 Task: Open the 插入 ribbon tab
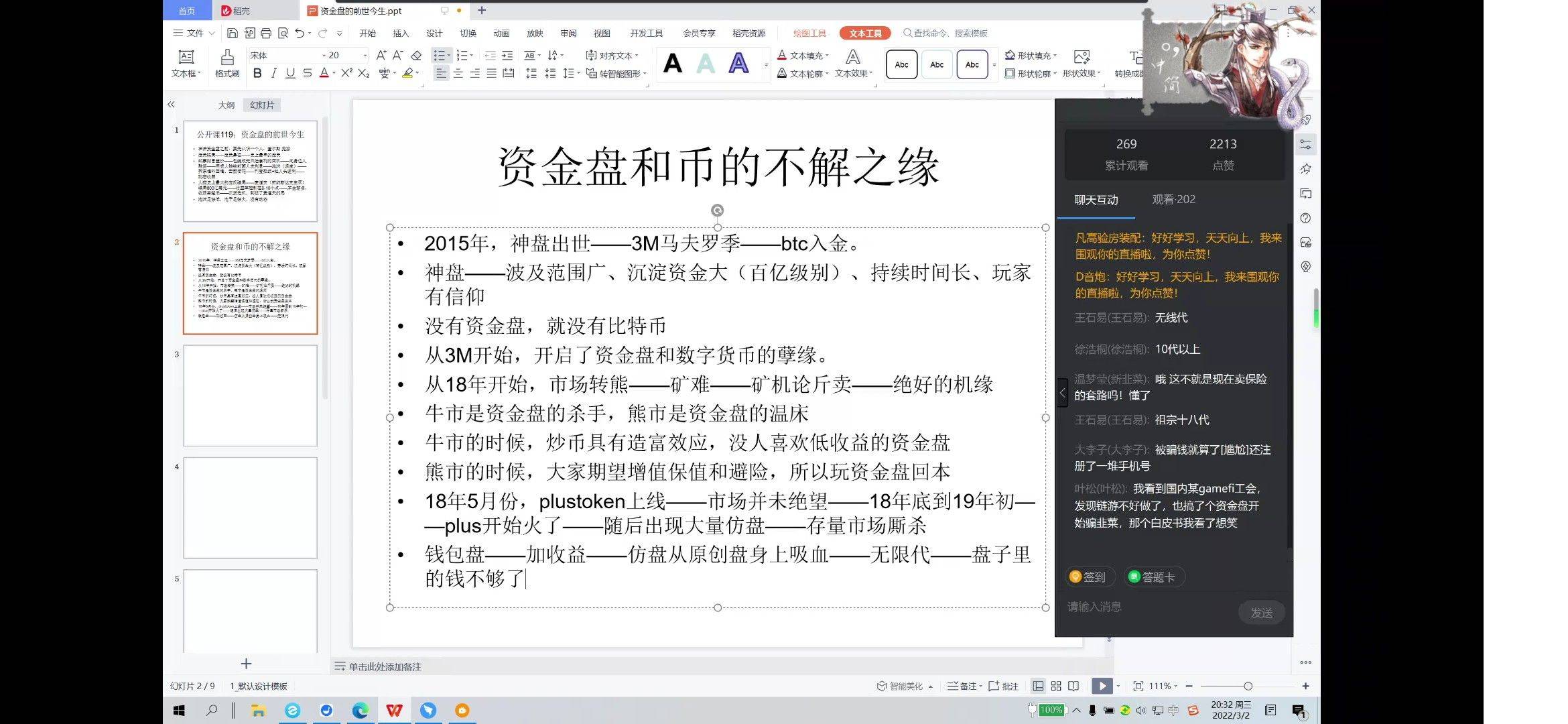[401, 33]
